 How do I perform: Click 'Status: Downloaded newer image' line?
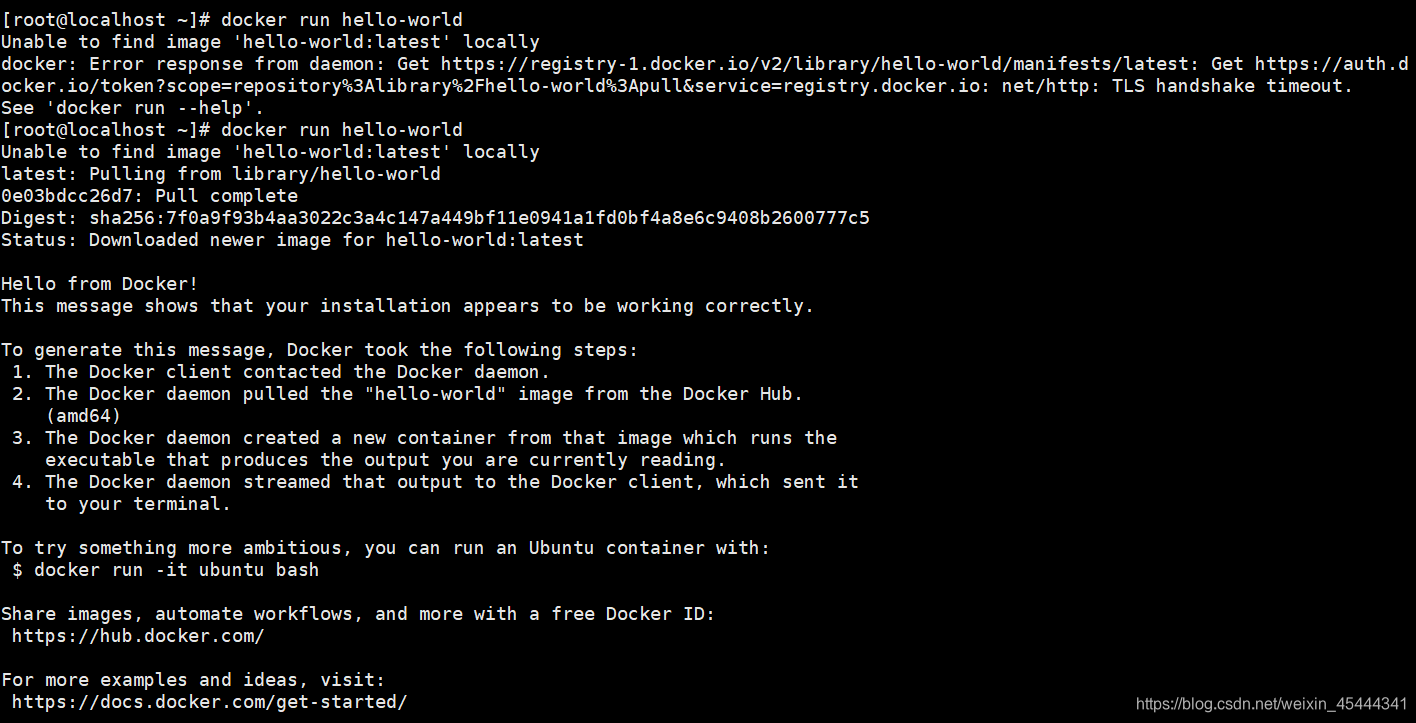(292, 240)
